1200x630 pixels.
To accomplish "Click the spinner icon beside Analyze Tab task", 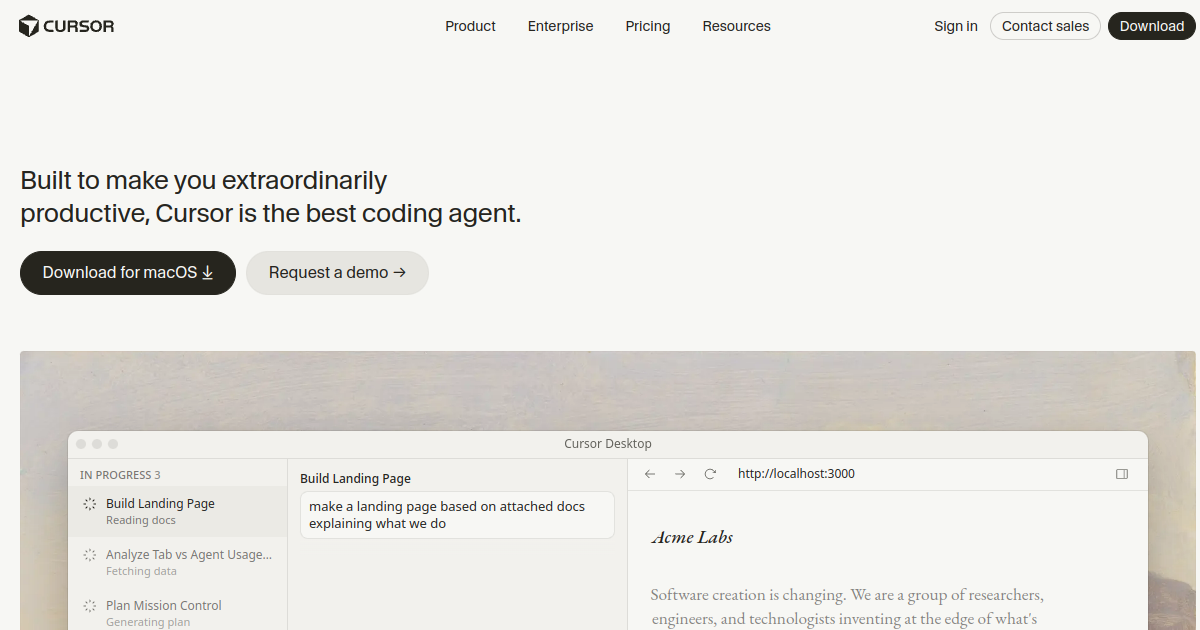I will pyautogui.click(x=90, y=555).
